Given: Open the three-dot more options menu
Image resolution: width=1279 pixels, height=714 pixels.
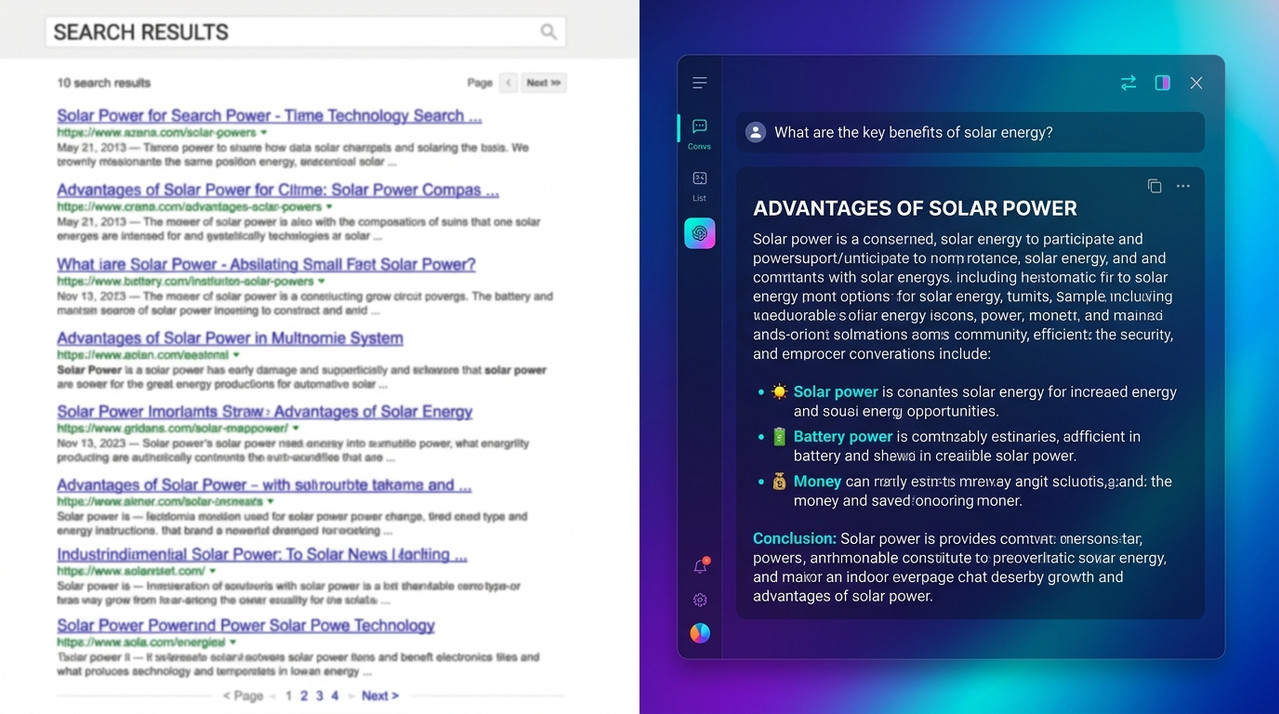Looking at the screenshot, I should pos(1183,186).
